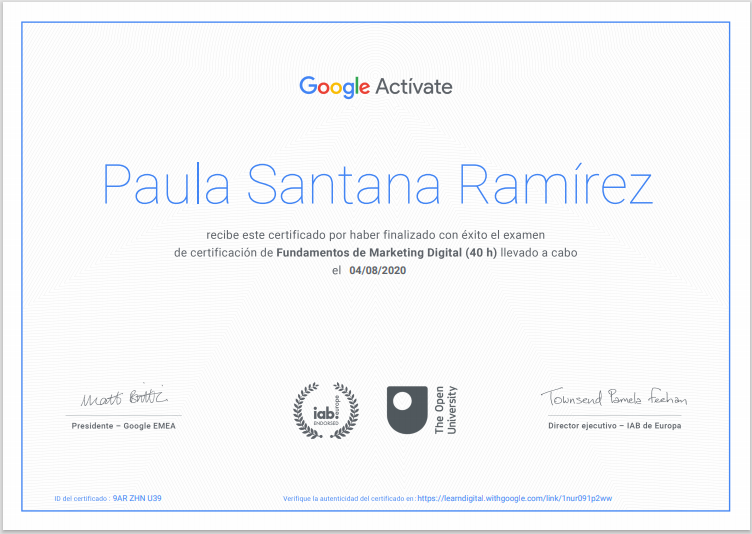Click 'Verifique la autenticidad del certificado en' text
752x534 pixels.
click(x=349, y=499)
